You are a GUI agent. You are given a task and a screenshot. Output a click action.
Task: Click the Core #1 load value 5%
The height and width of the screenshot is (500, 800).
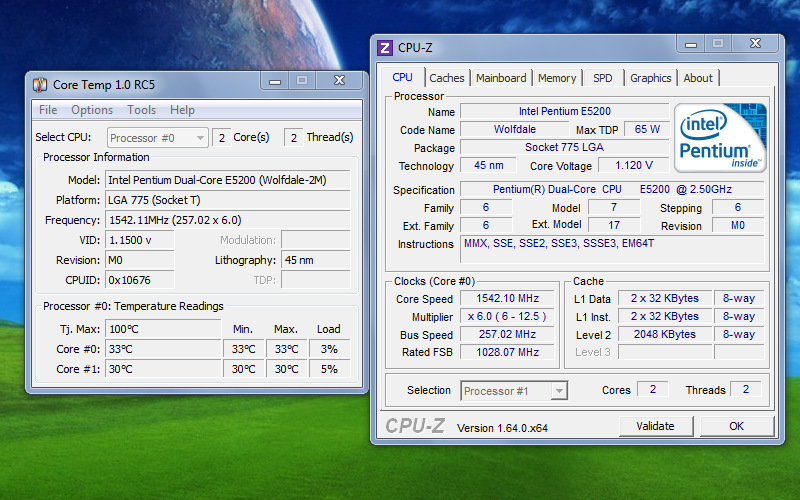click(x=329, y=369)
